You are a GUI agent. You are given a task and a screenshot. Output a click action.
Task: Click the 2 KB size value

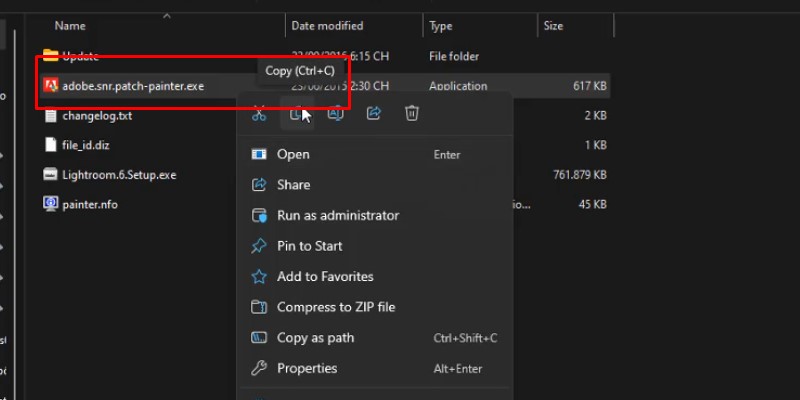click(x=596, y=116)
